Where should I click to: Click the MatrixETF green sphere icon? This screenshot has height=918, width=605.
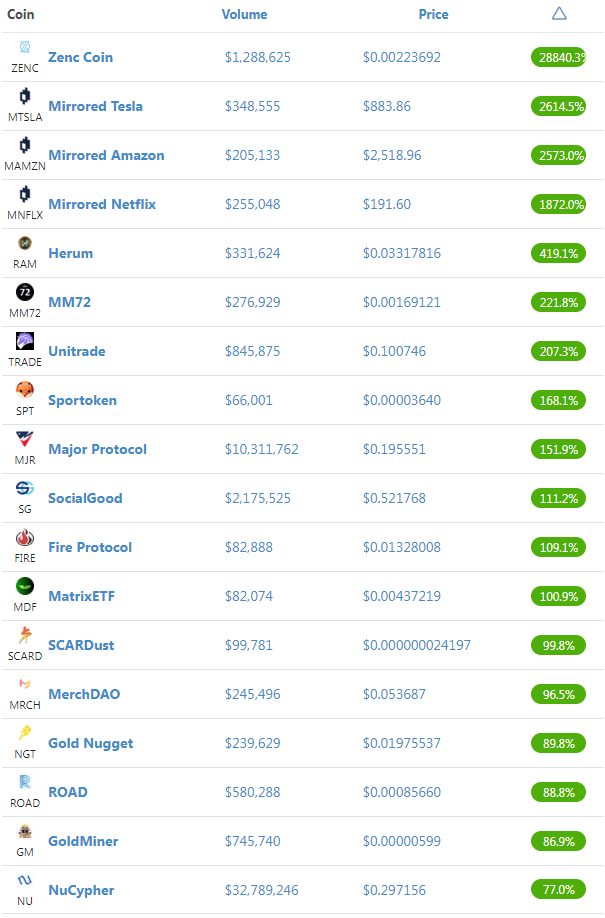point(25,586)
